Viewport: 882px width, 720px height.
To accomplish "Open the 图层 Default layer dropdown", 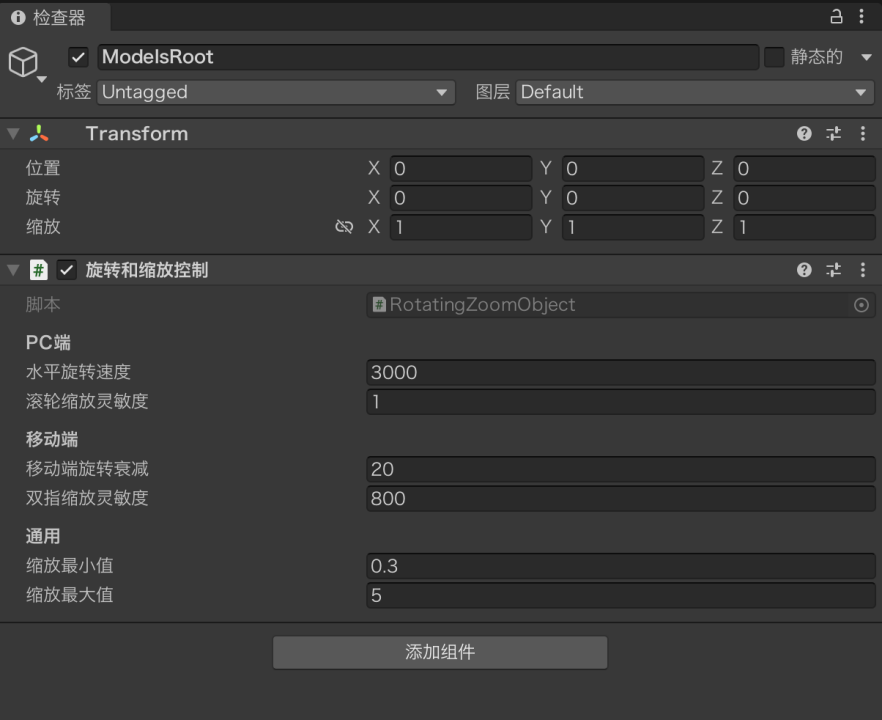I will [x=695, y=92].
